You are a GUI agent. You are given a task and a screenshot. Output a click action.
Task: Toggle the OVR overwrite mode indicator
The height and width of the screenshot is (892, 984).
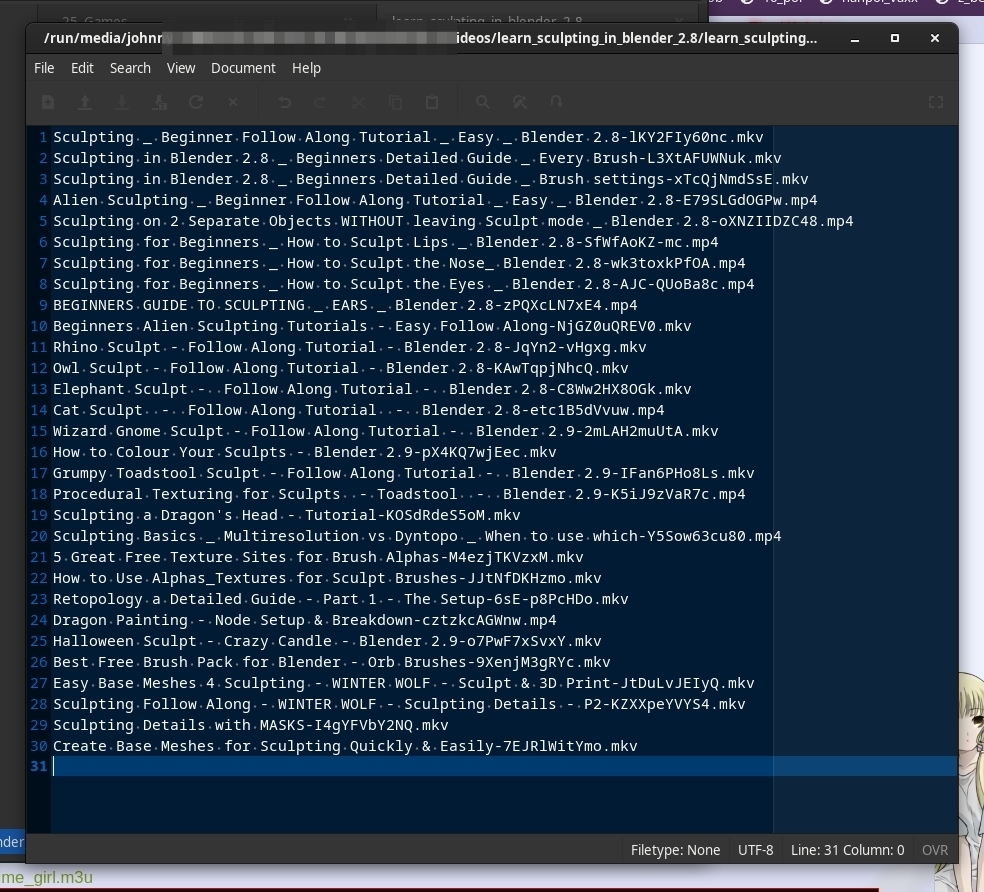coord(935,850)
